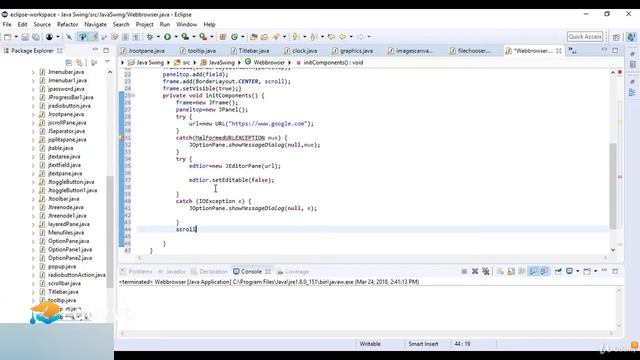Open the Project menu
The height and width of the screenshot is (360, 640).
coord(144,24)
